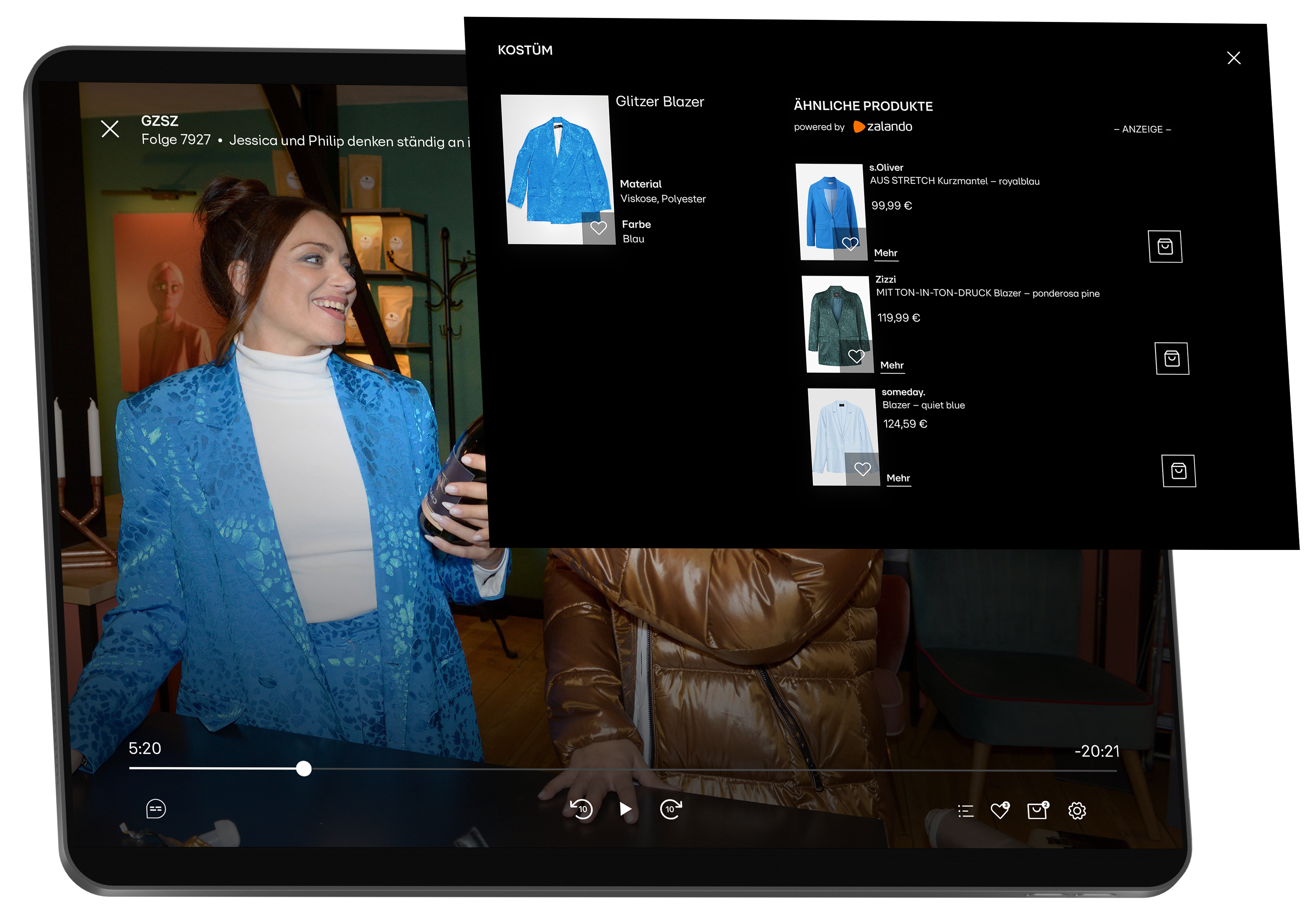Image resolution: width=1312 pixels, height=924 pixels.
Task: Rewind the video 10 seconds
Action: tap(581, 809)
